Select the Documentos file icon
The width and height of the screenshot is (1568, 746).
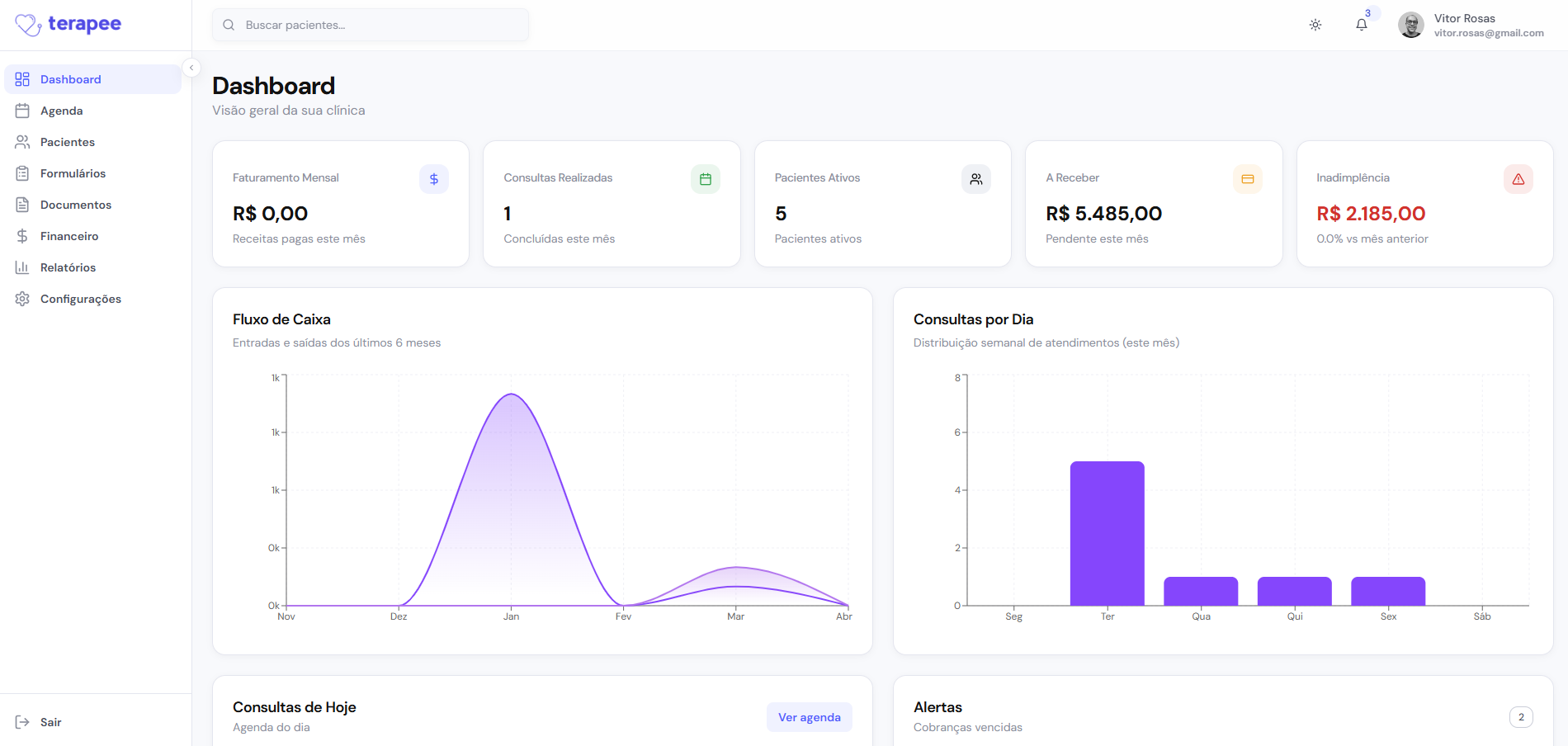click(22, 204)
